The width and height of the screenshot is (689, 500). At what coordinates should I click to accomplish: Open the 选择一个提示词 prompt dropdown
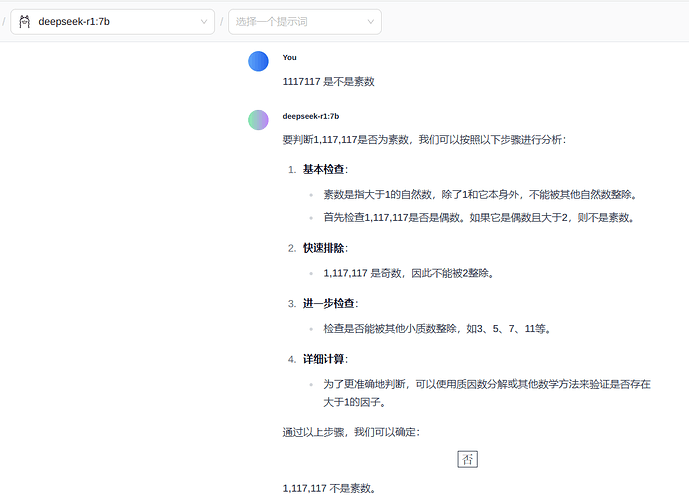[x=305, y=22]
